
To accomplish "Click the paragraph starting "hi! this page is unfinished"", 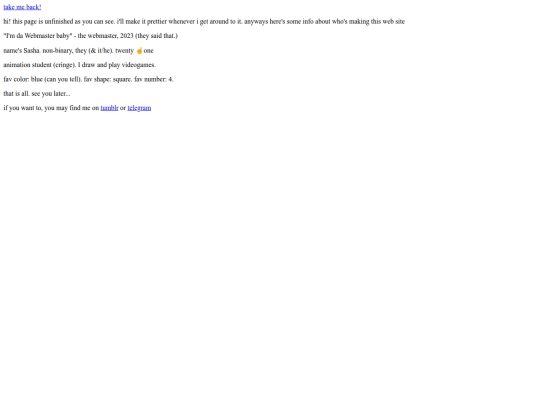I will (204, 21).
